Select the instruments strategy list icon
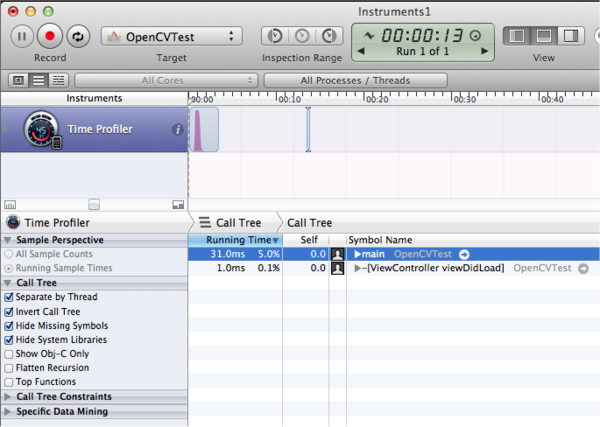 (x=38, y=81)
